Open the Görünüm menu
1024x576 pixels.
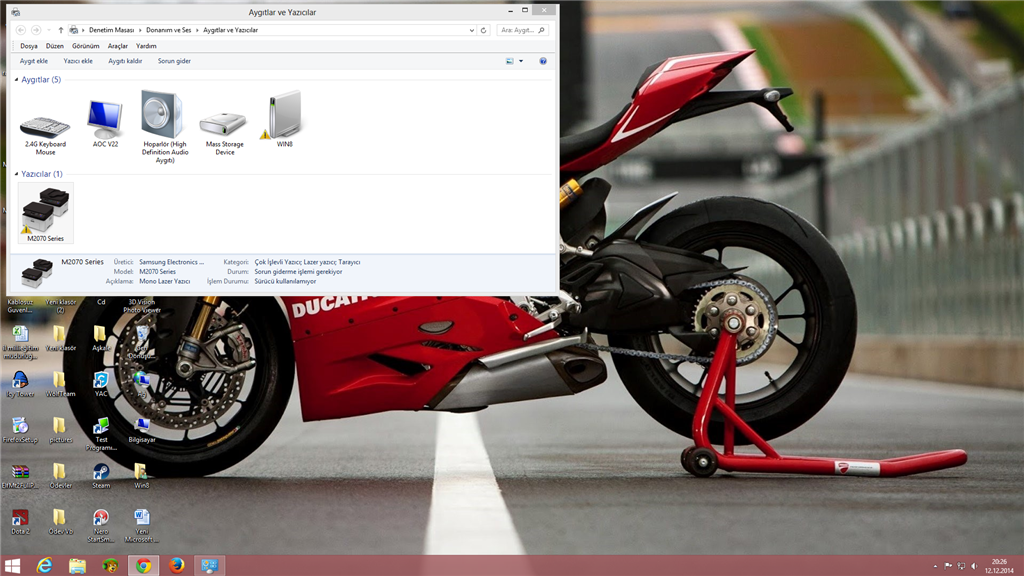click(86, 46)
